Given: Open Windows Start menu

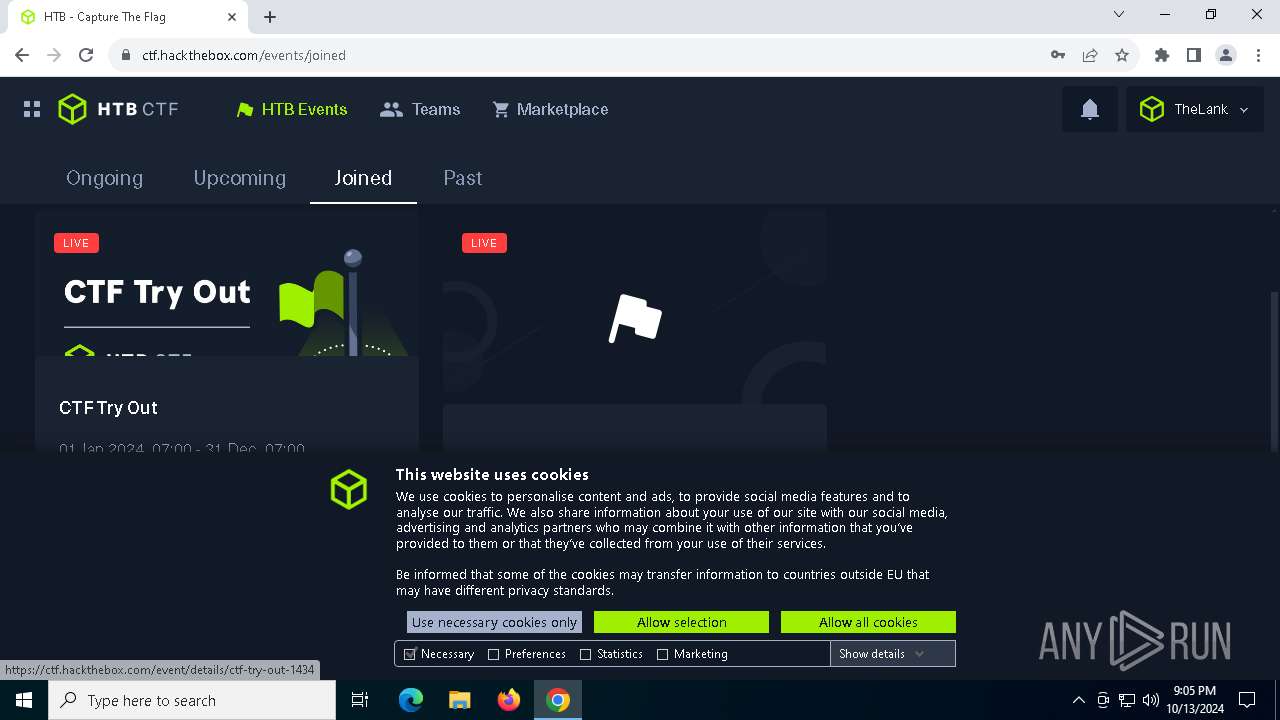Looking at the screenshot, I should coord(24,700).
